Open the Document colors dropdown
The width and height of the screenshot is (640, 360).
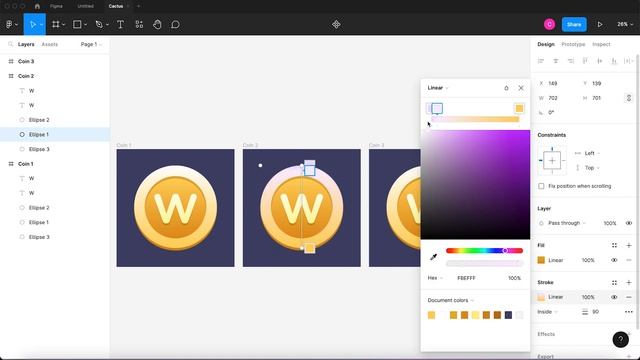(451, 300)
